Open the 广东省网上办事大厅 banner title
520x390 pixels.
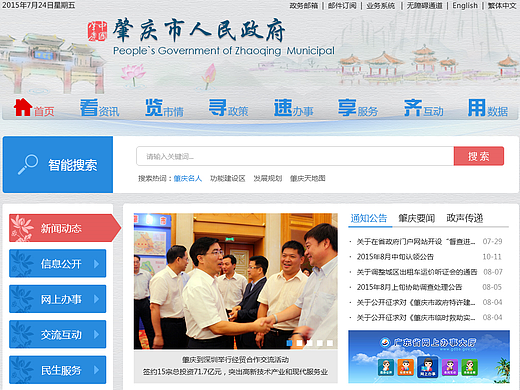point(435,342)
